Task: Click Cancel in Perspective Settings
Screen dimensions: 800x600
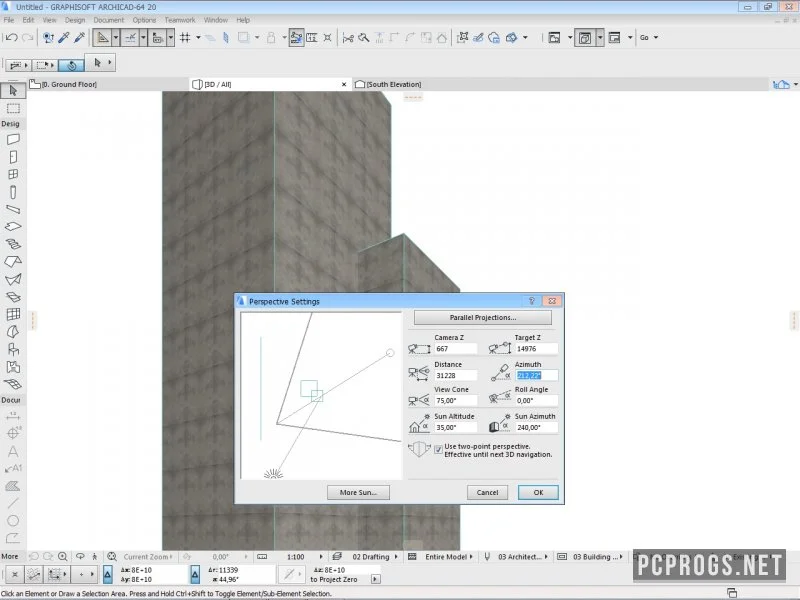Action: (487, 492)
